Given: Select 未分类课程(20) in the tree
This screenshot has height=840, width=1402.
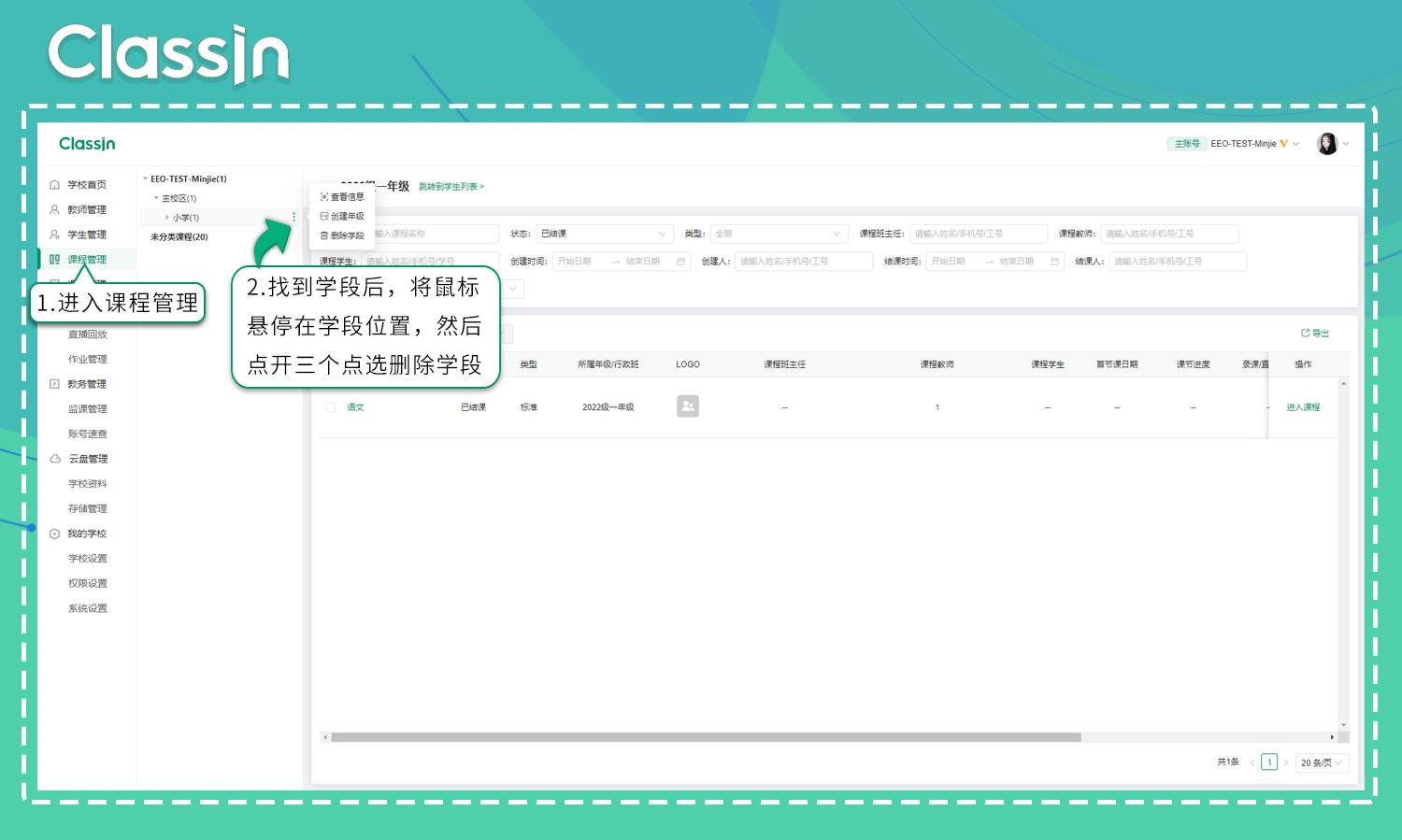Looking at the screenshot, I should tap(179, 237).
